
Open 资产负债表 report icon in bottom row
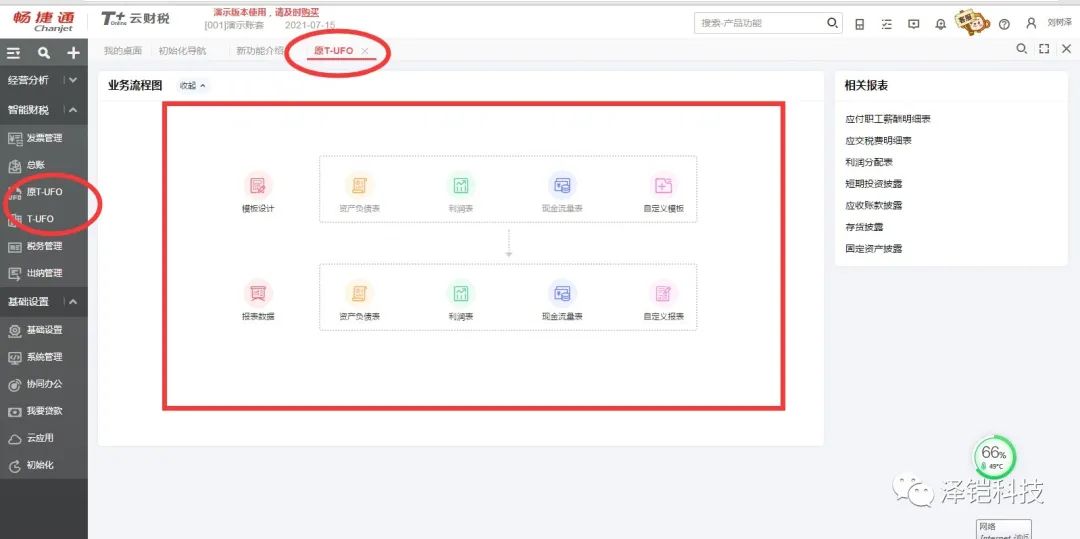360,293
